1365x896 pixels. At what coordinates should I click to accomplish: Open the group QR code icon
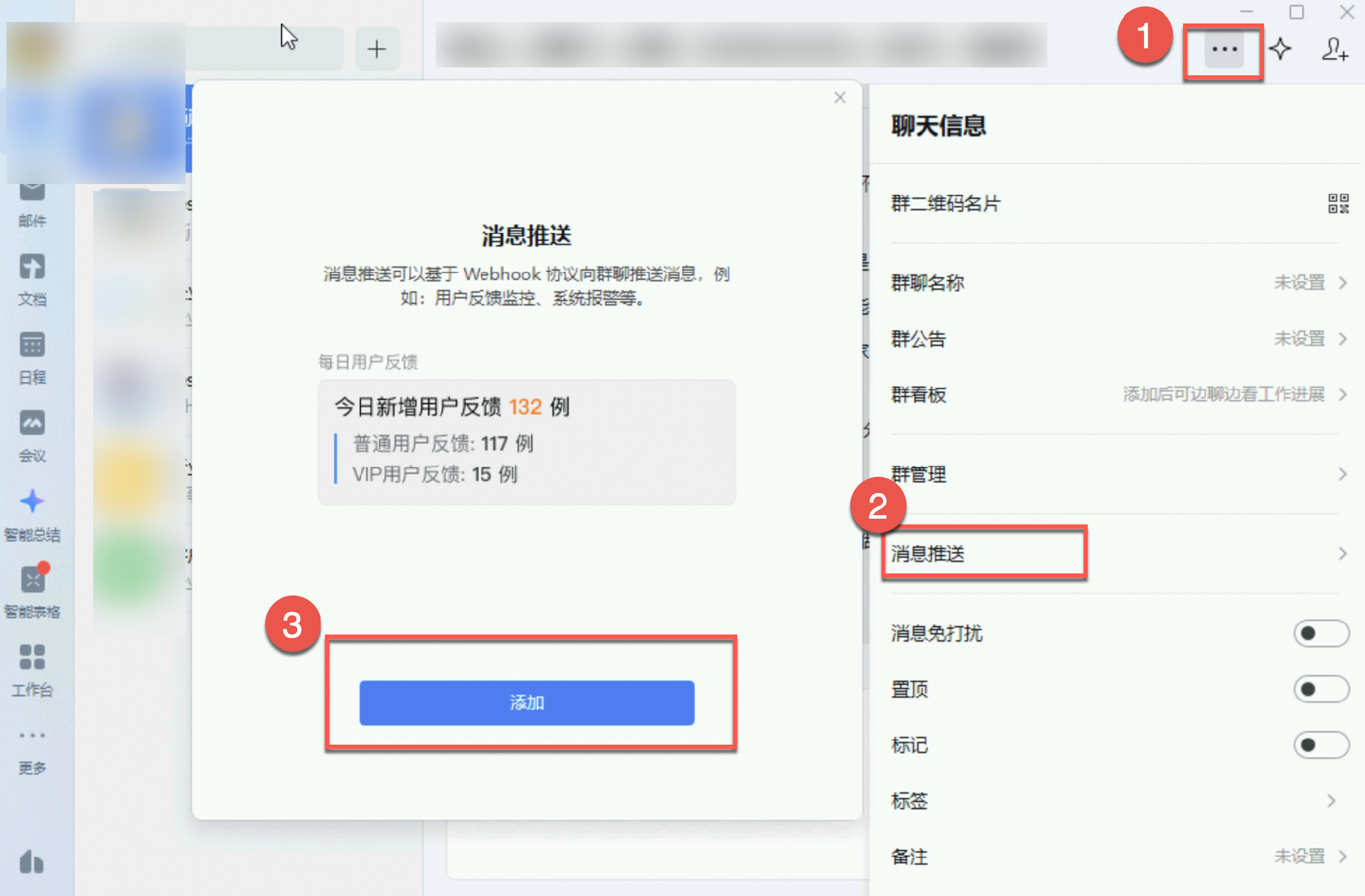tap(1338, 204)
